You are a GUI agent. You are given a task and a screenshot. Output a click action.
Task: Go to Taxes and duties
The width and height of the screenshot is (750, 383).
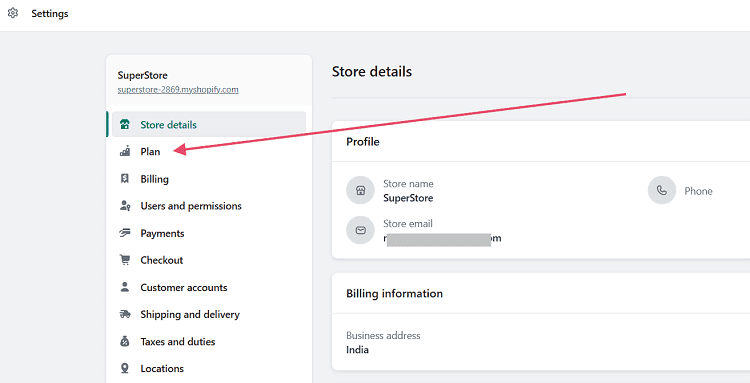point(209,341)
